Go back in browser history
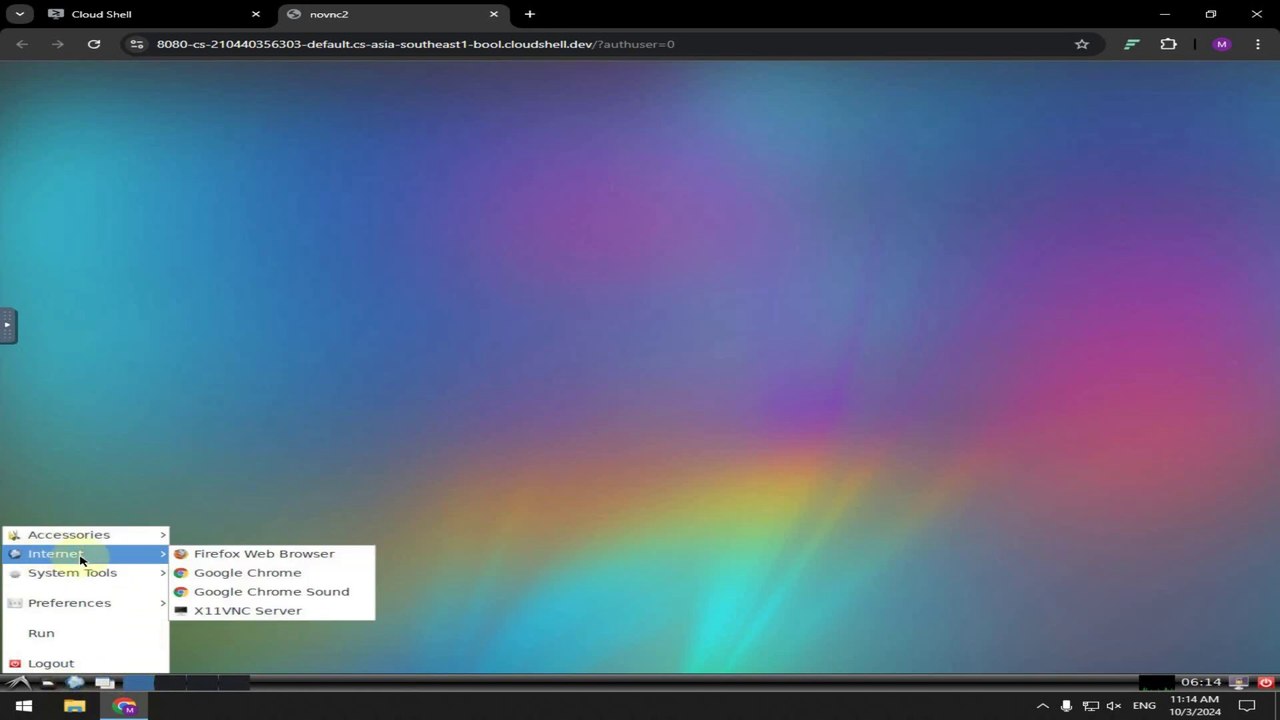This screenshot has width=1280, height=720. coord(22,44)
